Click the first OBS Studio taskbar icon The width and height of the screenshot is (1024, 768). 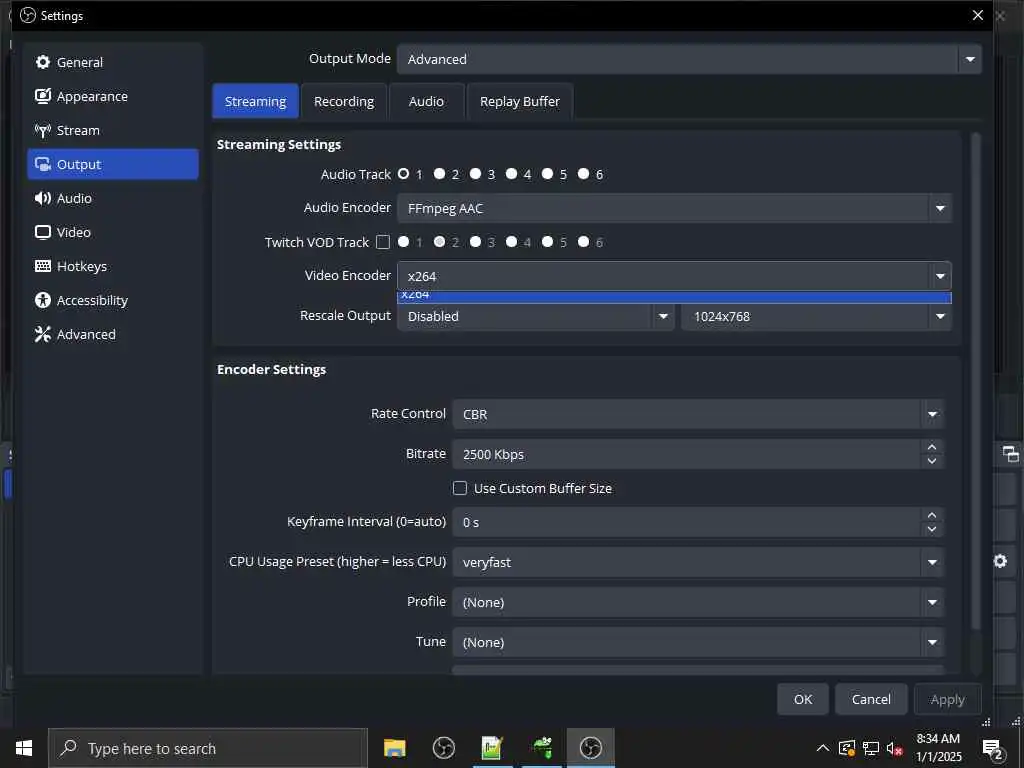click(x=443, y=748)
